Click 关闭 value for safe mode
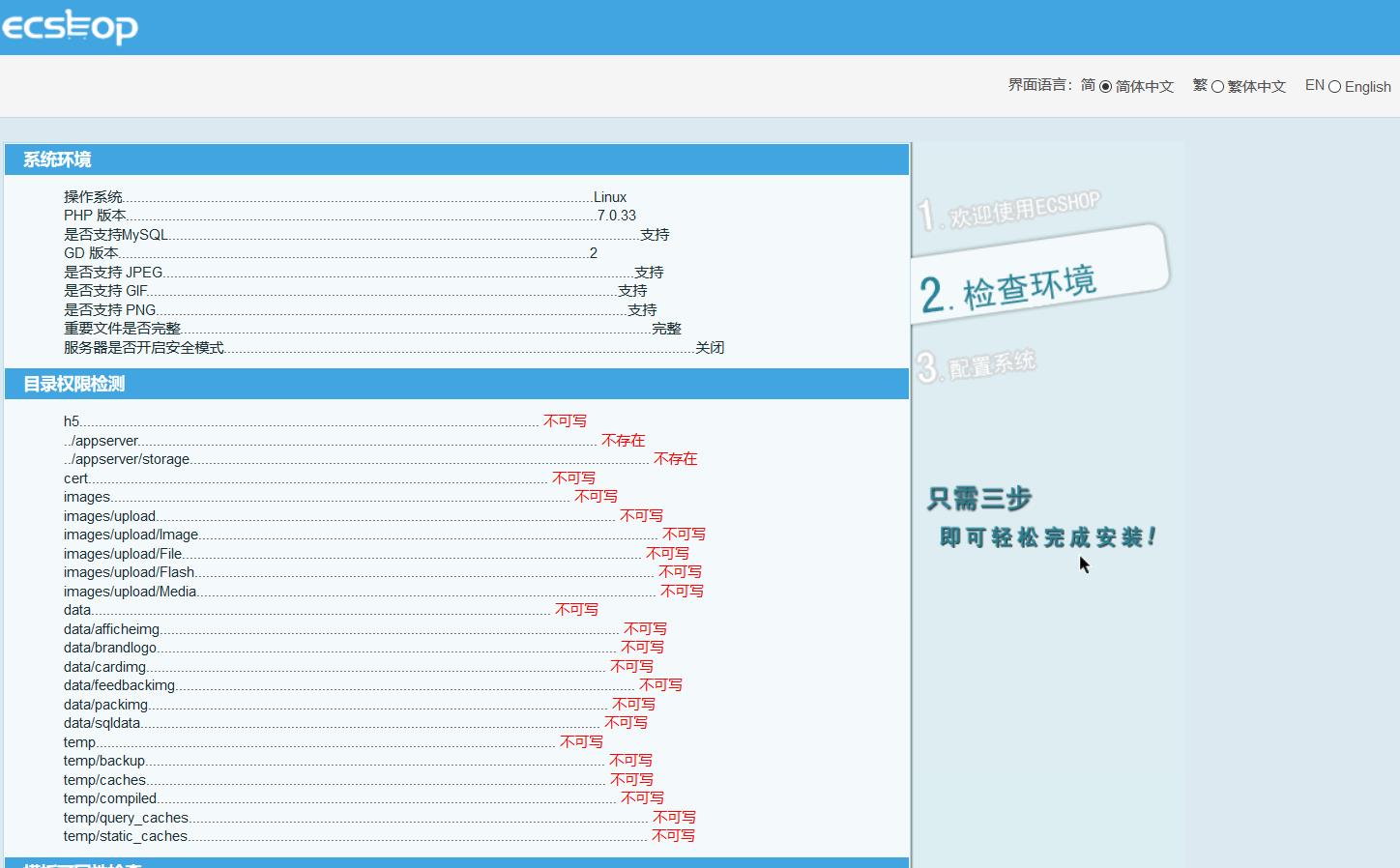The image size is (1400, 868). click(710, 348)
